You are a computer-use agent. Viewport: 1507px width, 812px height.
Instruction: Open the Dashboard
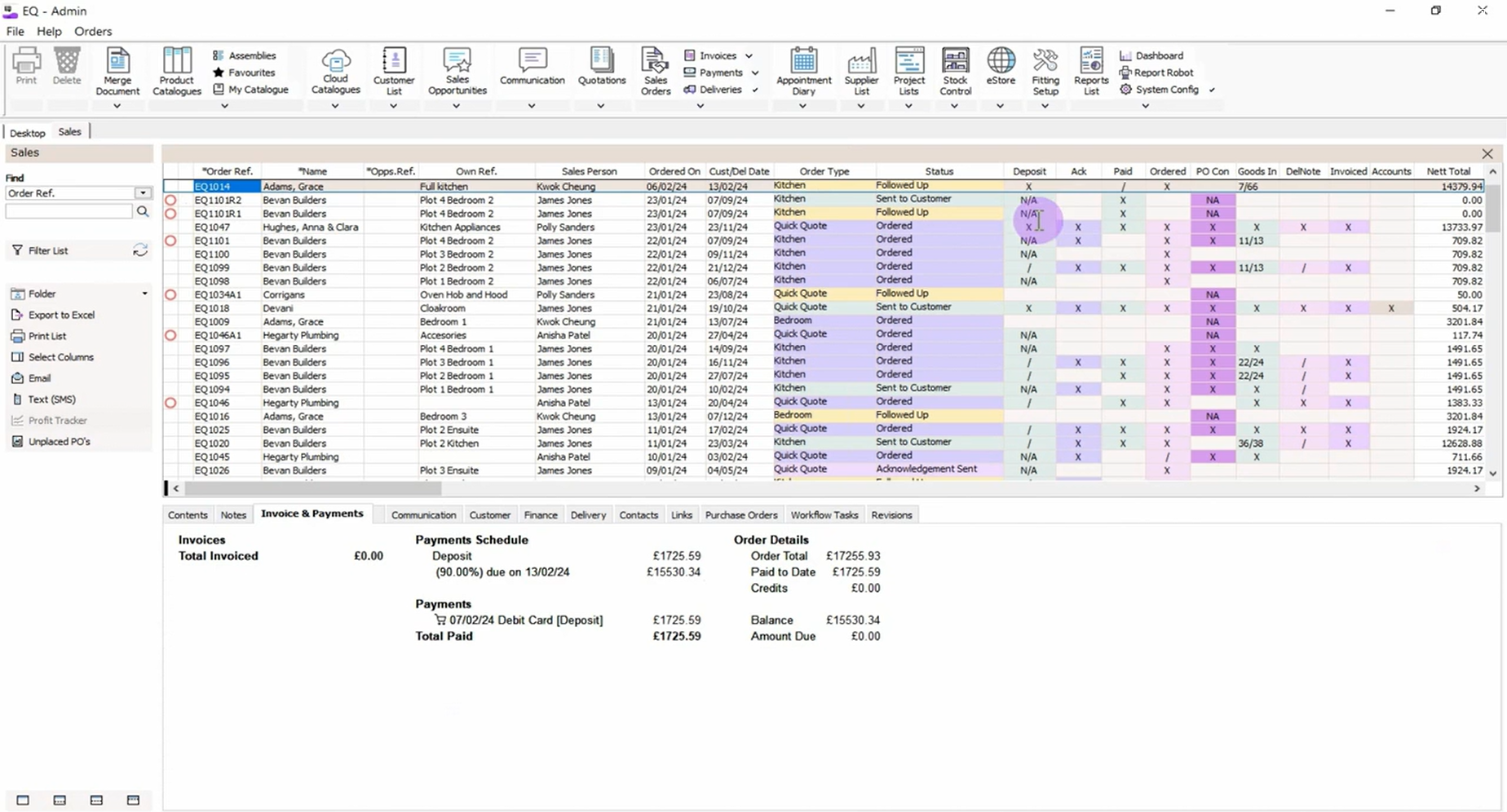tap(1151, 55)
